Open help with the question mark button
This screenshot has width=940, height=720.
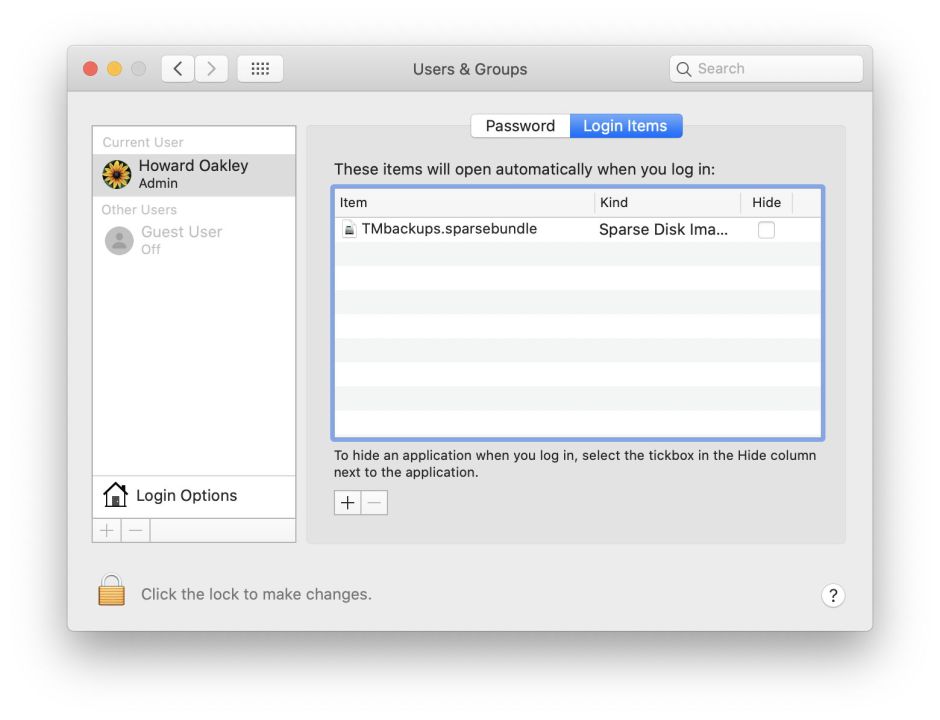[x=832, y=596]
